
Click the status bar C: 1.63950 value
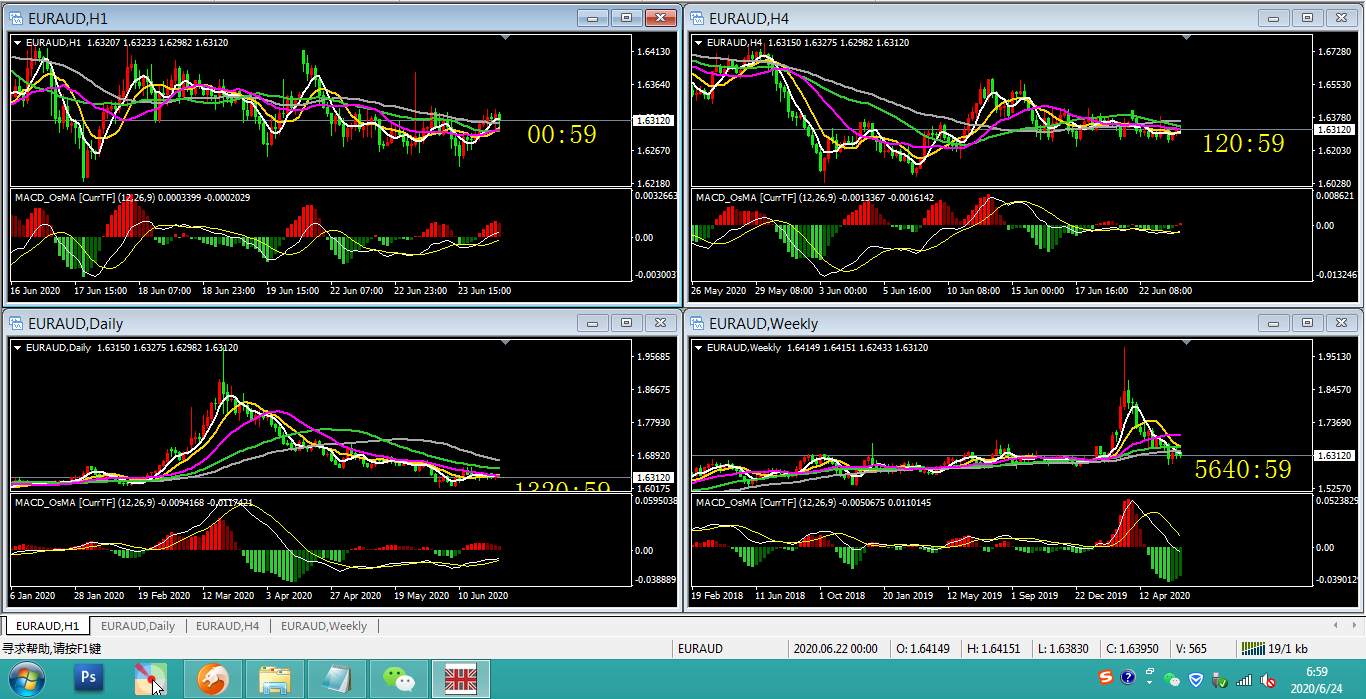tap(1132, 649)
